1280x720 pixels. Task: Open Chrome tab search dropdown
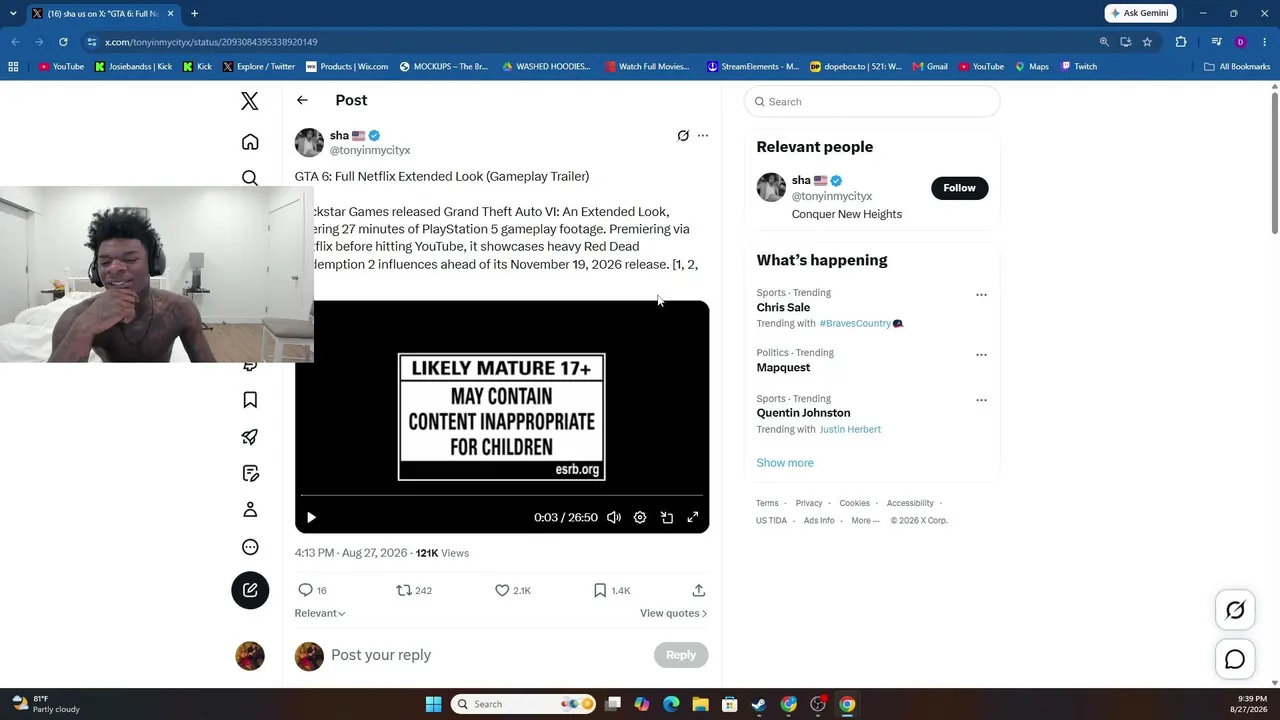[x=13, y=13]
